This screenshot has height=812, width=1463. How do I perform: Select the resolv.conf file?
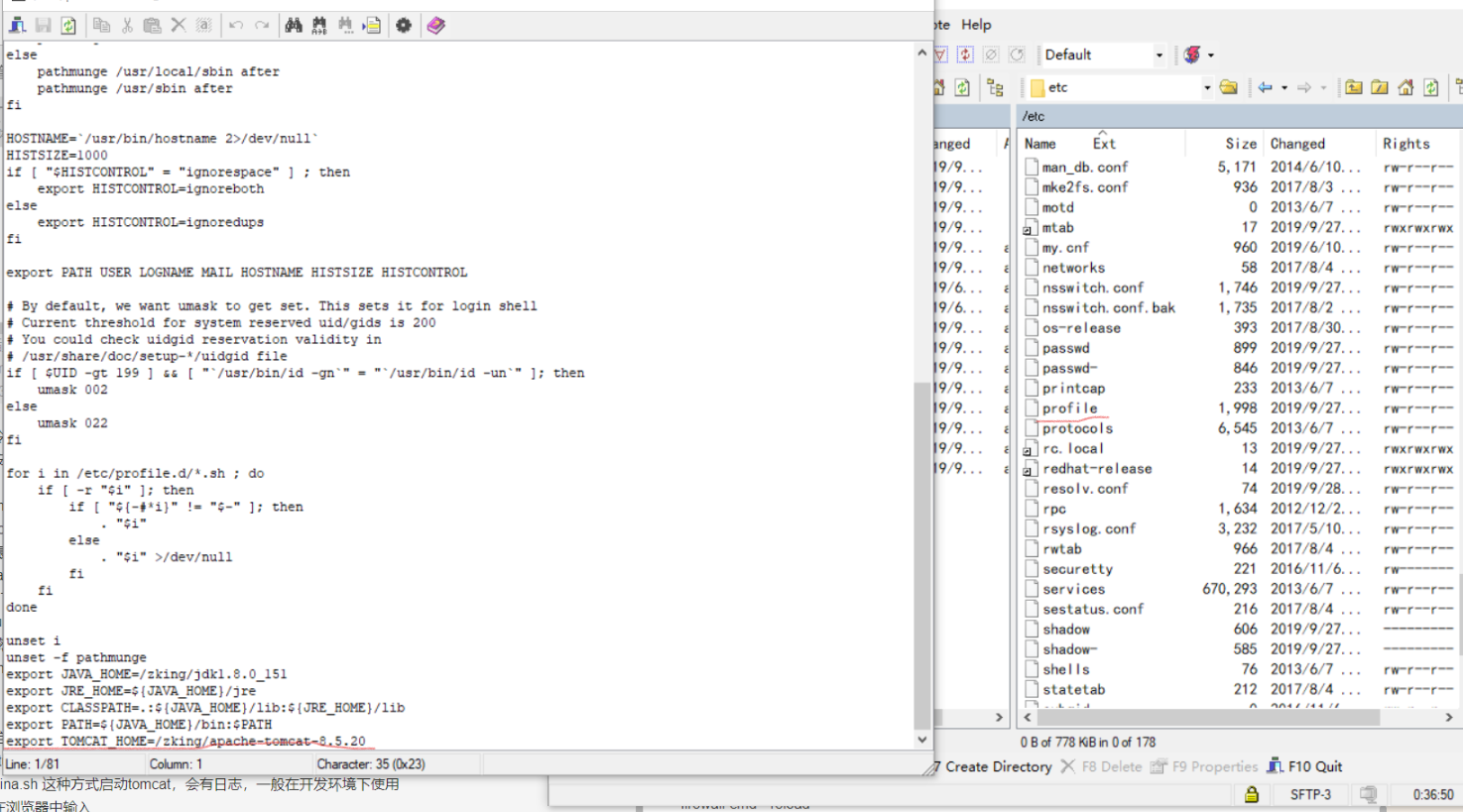click(1085, 489)
